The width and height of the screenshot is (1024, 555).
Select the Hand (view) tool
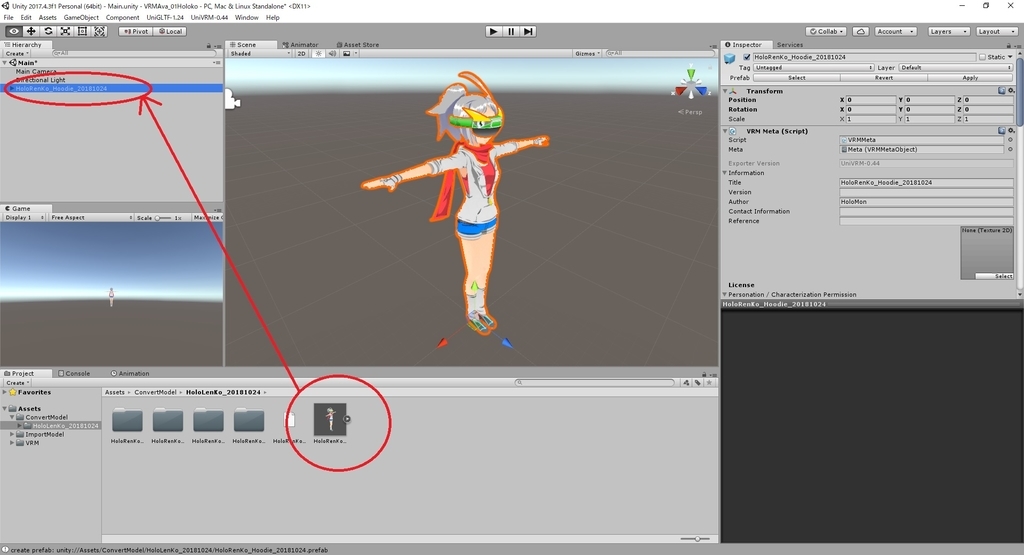click(14, 31)
